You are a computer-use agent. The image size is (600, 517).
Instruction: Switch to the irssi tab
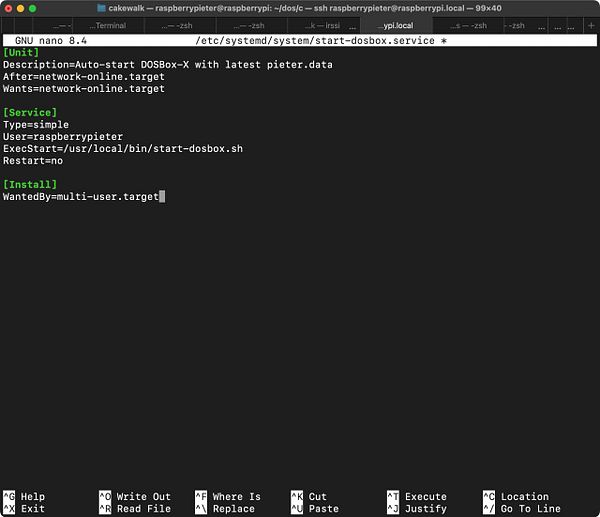323,26
